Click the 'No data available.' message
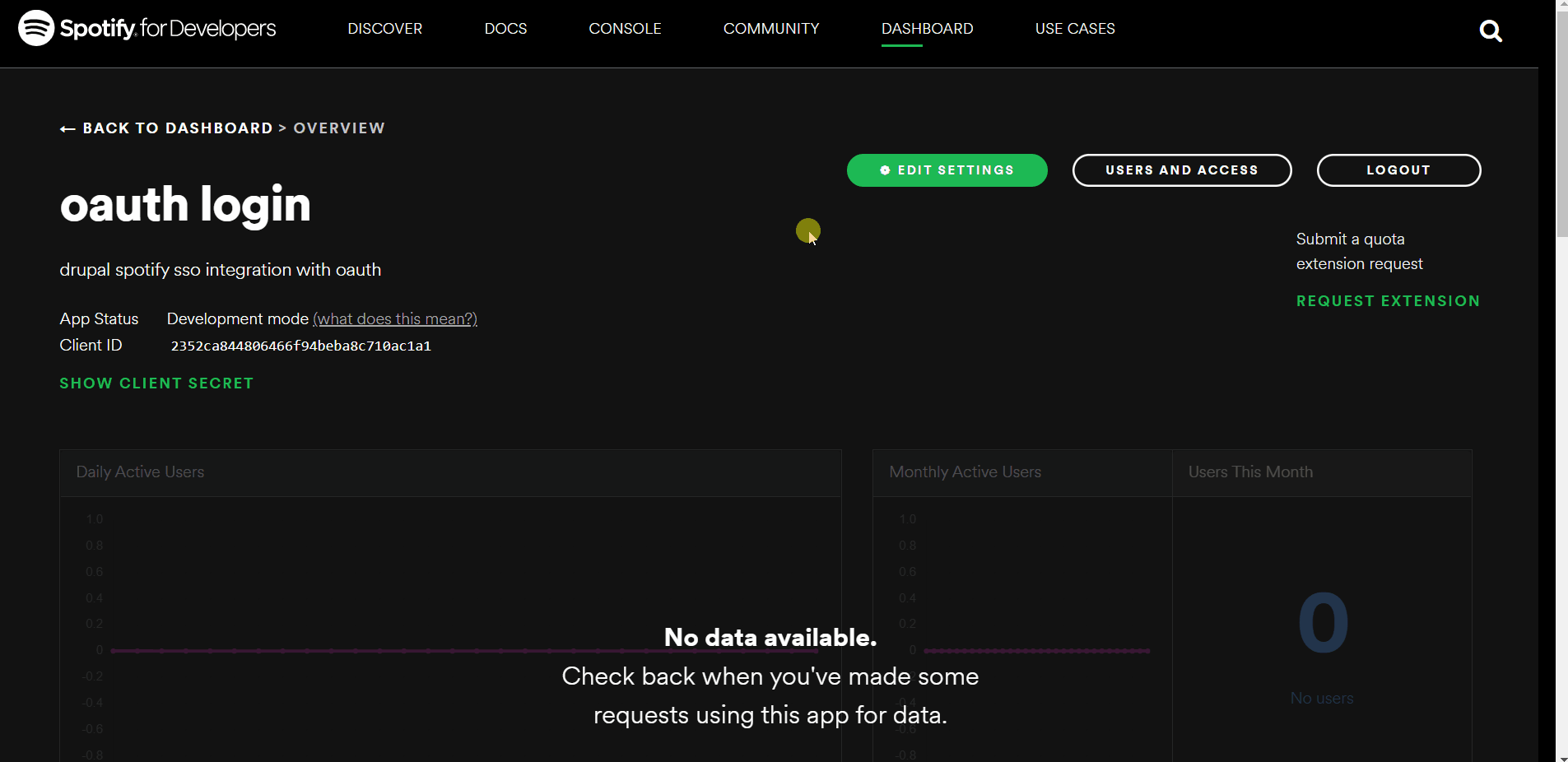Image resolution: width=1568 pixels, height=762 pixels. coord(770,638)
